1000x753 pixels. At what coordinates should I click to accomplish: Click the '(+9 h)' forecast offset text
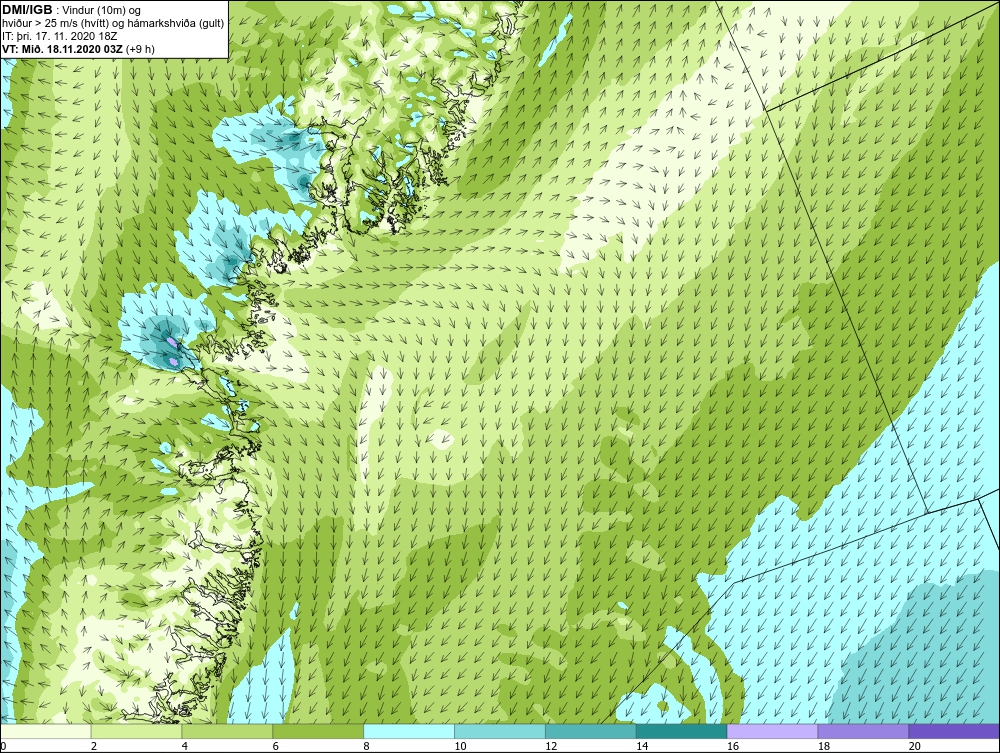[140, 48]
